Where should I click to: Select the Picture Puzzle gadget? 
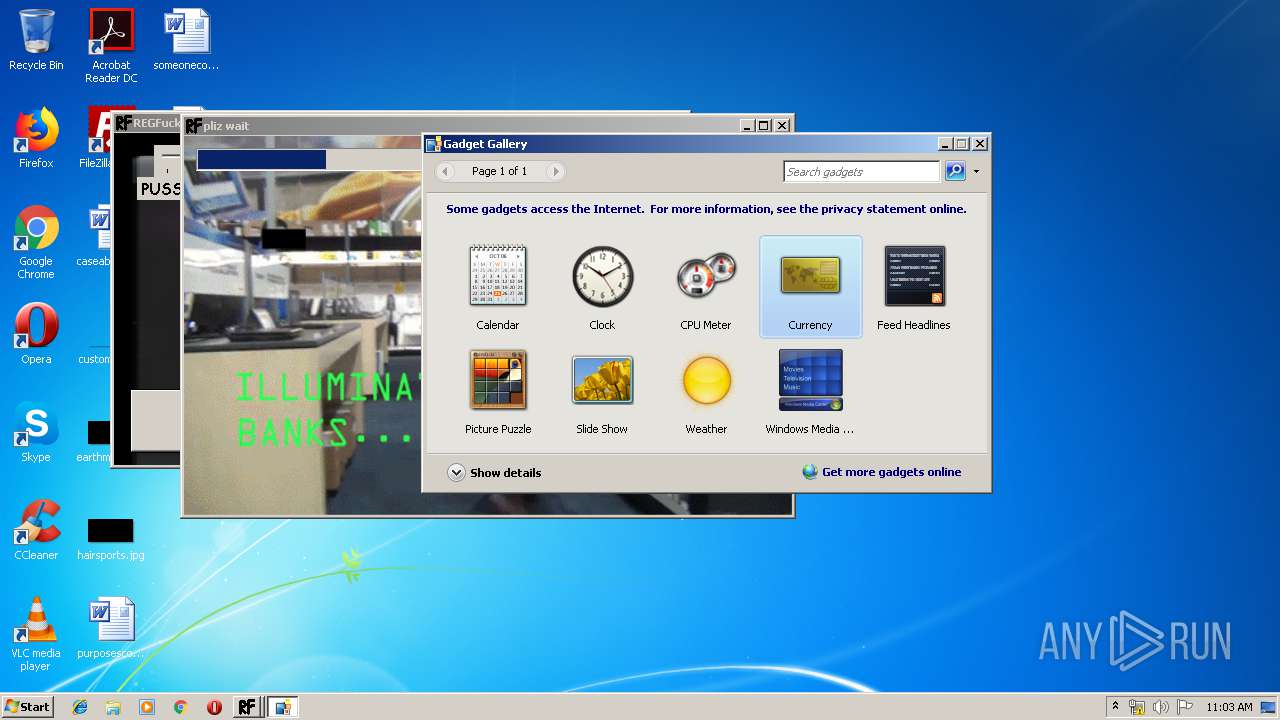[498, 391]
